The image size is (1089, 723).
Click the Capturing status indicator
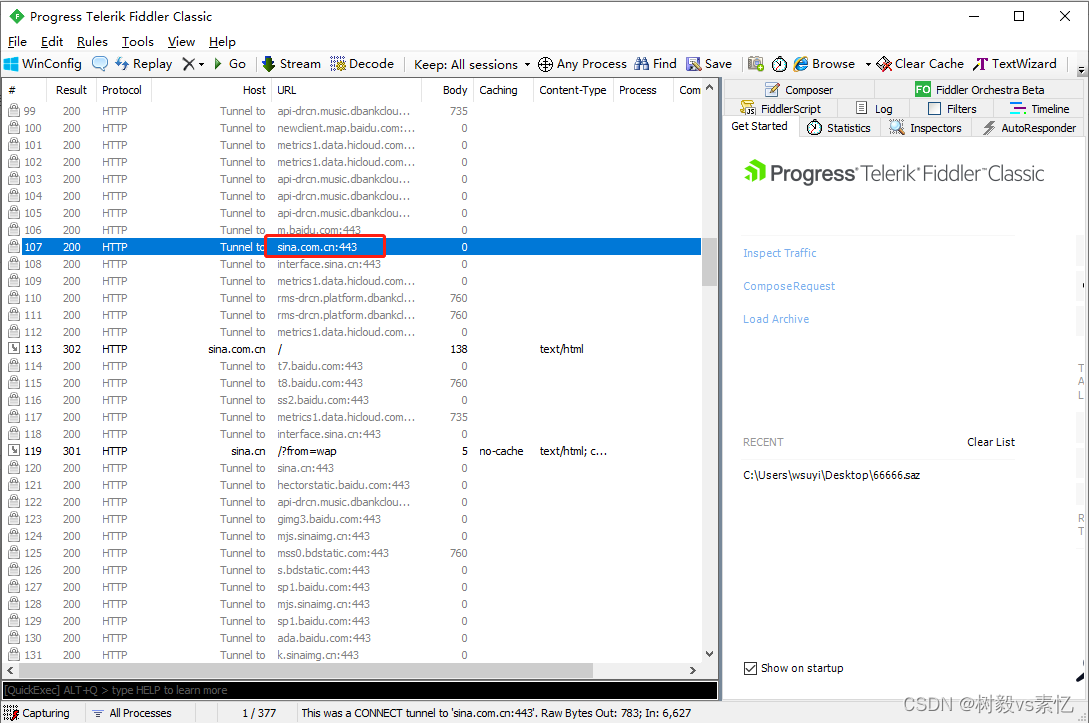click(37, 713)
